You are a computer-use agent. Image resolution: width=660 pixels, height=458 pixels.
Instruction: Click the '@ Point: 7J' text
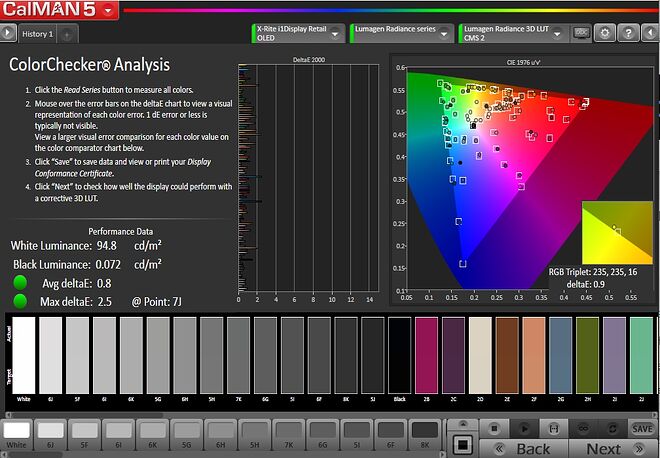(x=157, y=302)
